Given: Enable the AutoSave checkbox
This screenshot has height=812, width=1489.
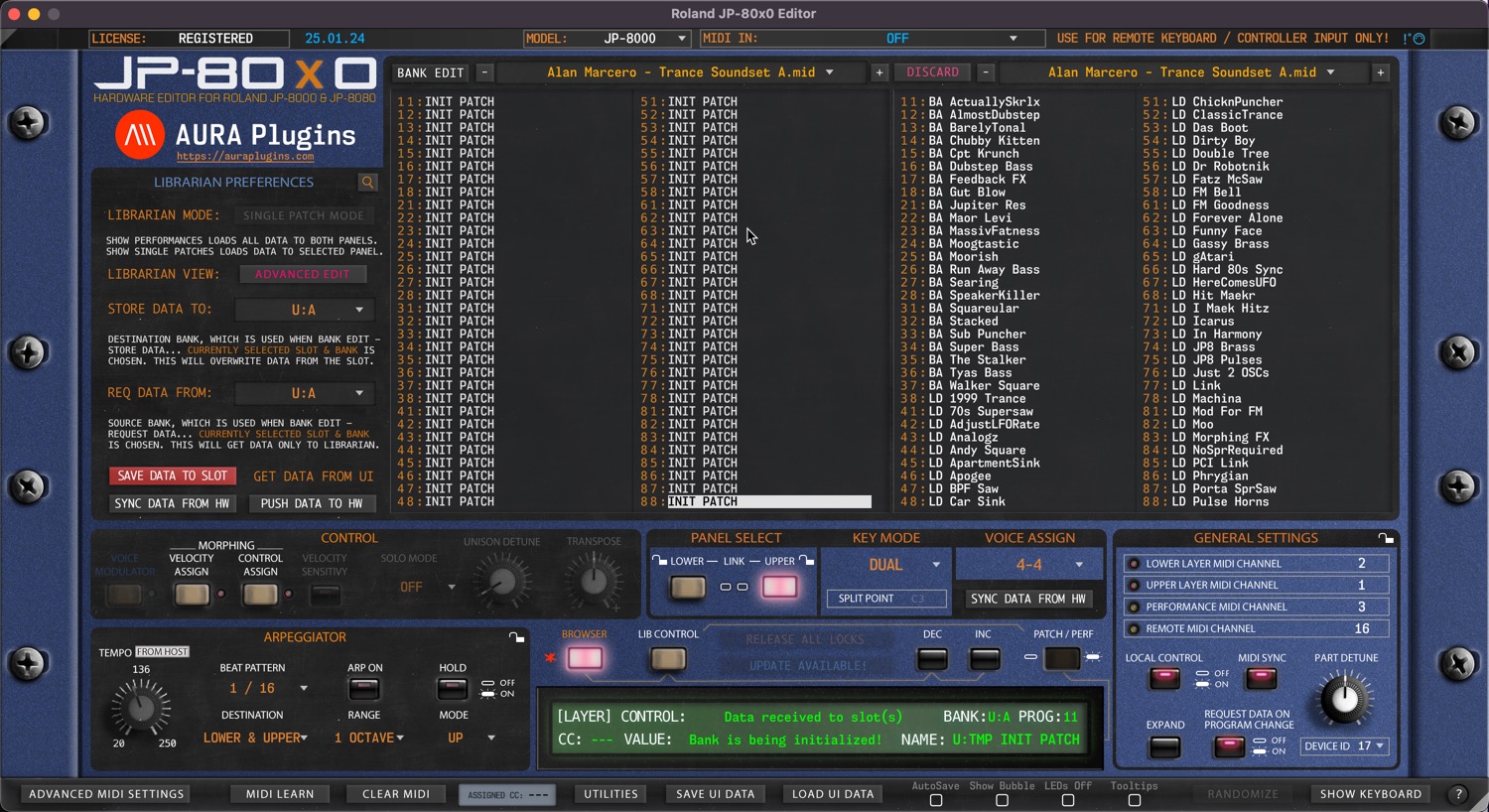Looking at the screenshot, I should 935,800.
